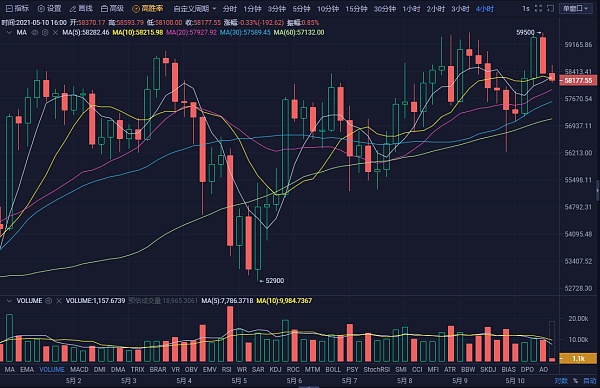Toggle percent scale mode
Viewport: 600px width, 388px height.
pyautogui.click(x=575, y=381)
